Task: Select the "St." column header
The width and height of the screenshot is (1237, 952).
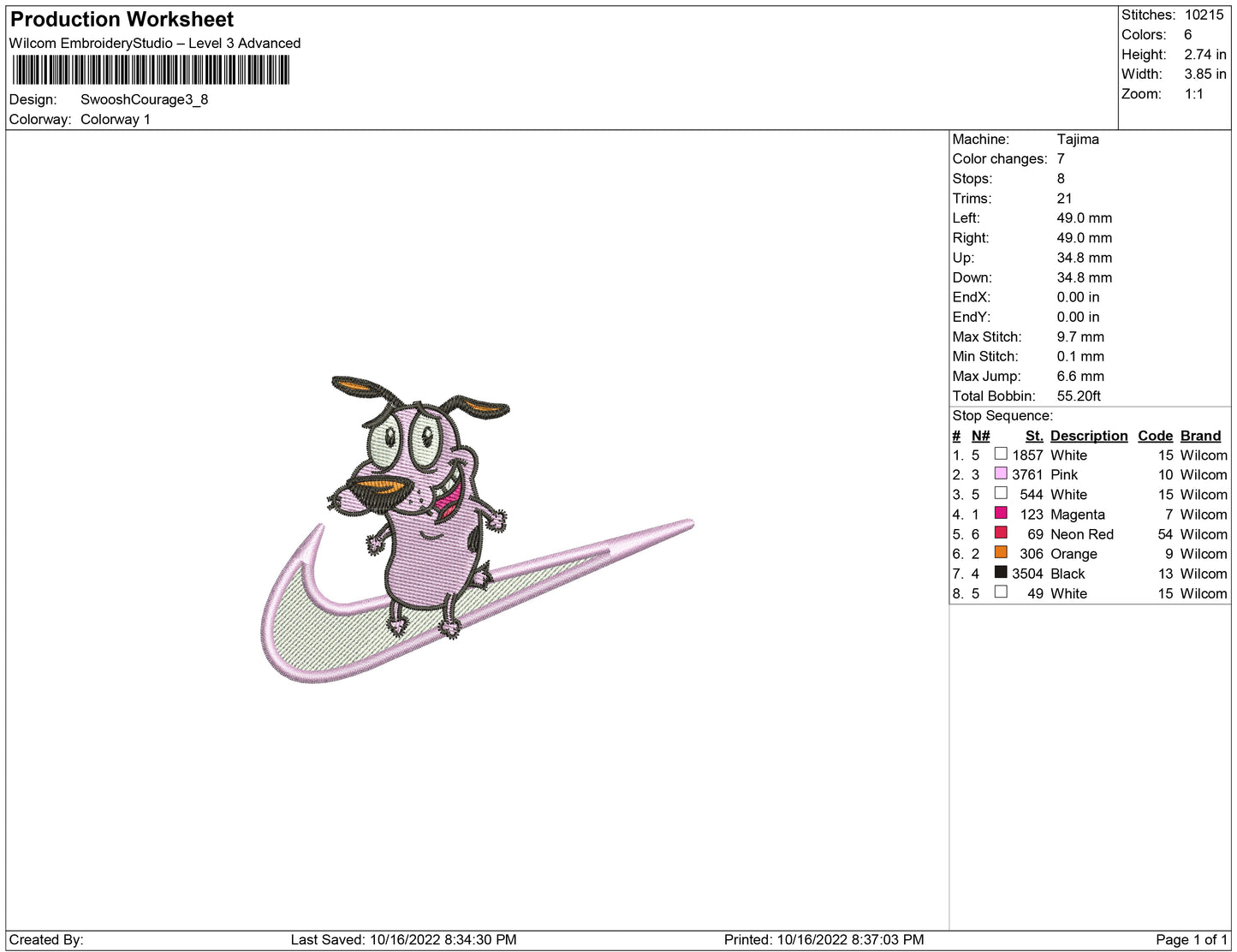Action: tap(1034, 436)
